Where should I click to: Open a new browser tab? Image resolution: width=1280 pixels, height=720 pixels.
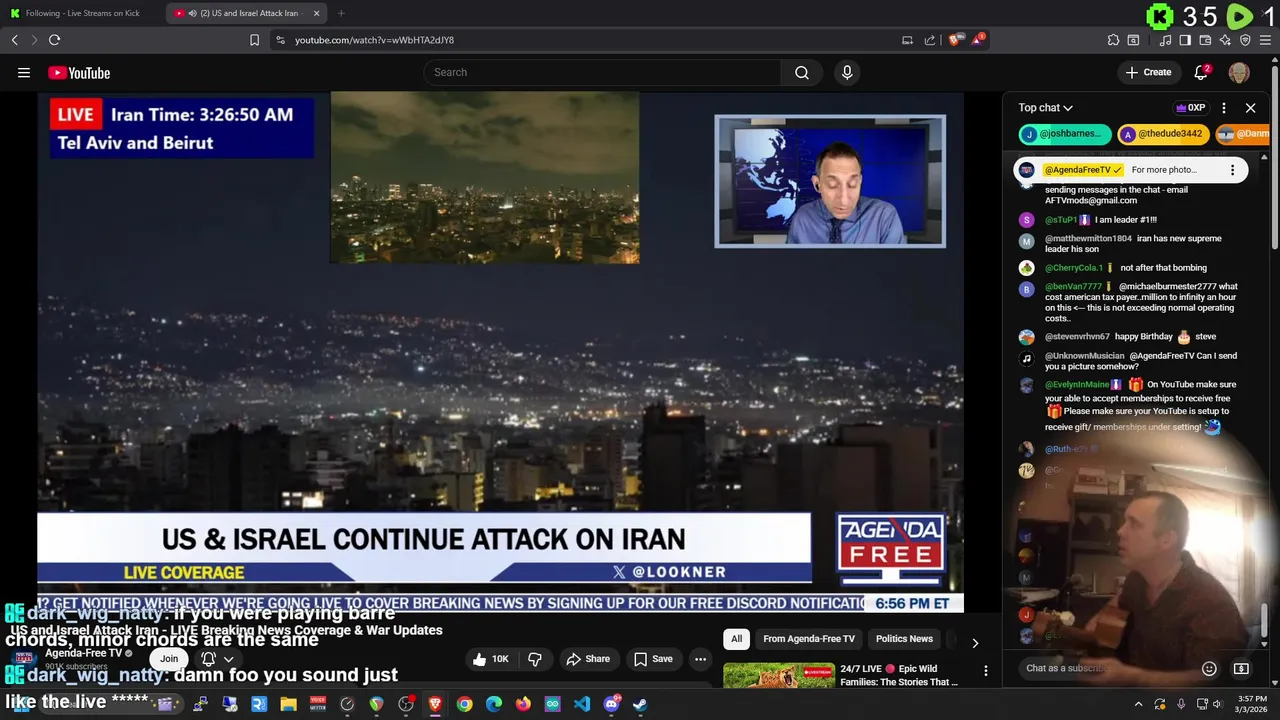coord(341,13)
